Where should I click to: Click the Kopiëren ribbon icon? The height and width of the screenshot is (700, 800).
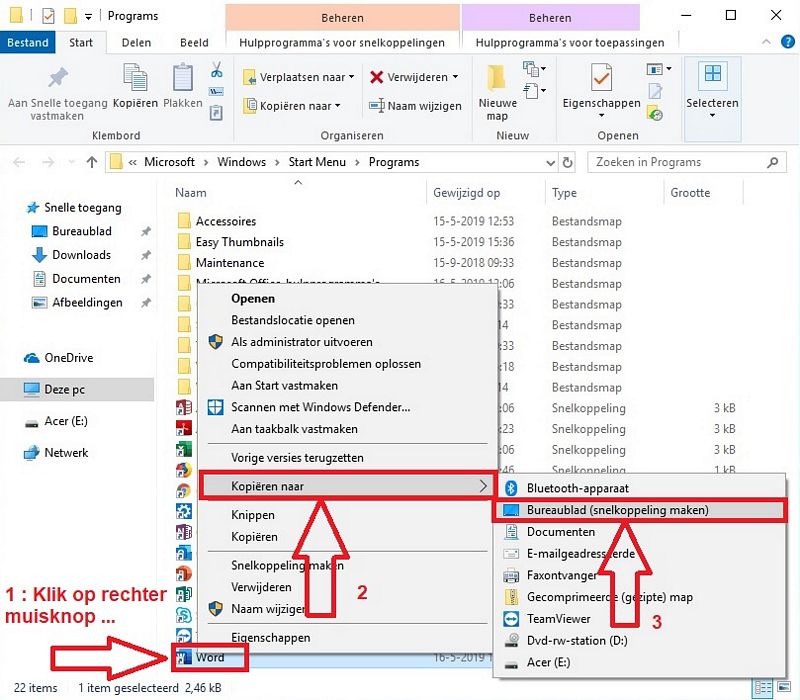[x=135, y=77]
